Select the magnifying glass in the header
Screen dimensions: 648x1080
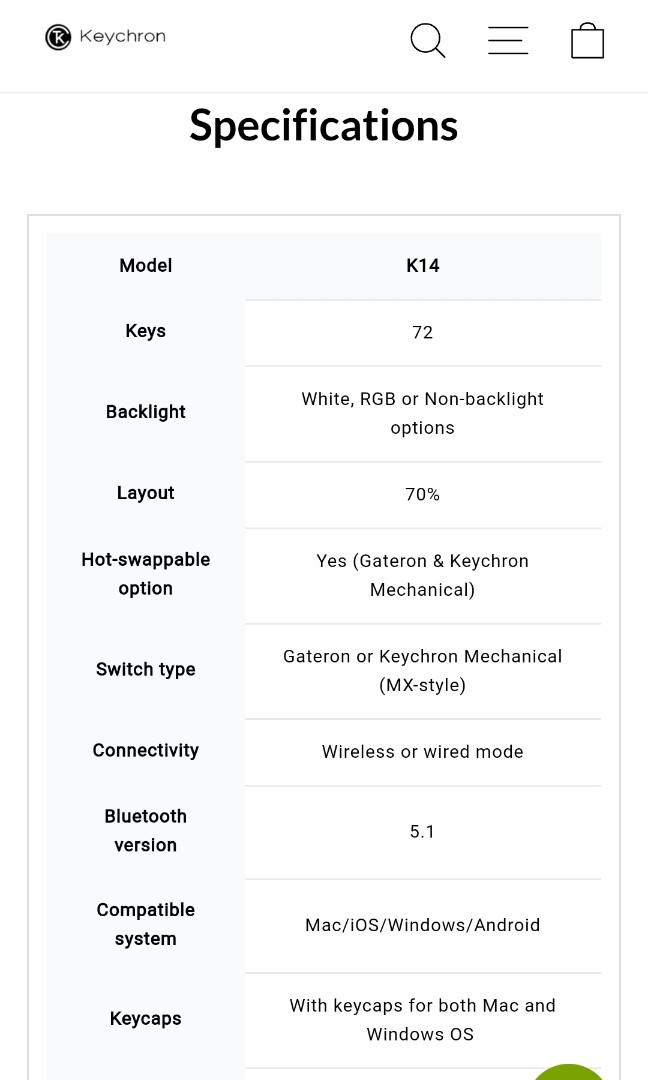tap(427, 40)
